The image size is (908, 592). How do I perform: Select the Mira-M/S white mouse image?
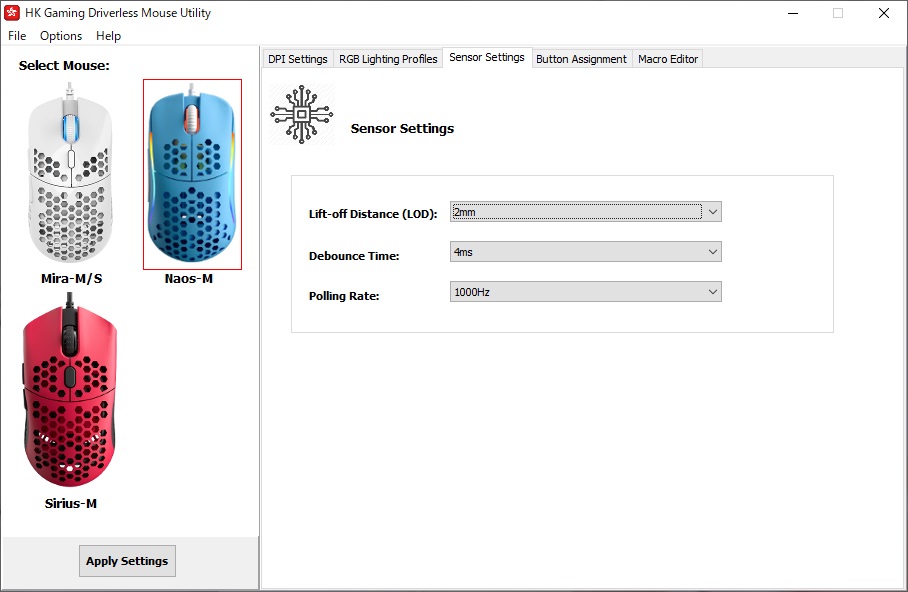pos(70,173)
